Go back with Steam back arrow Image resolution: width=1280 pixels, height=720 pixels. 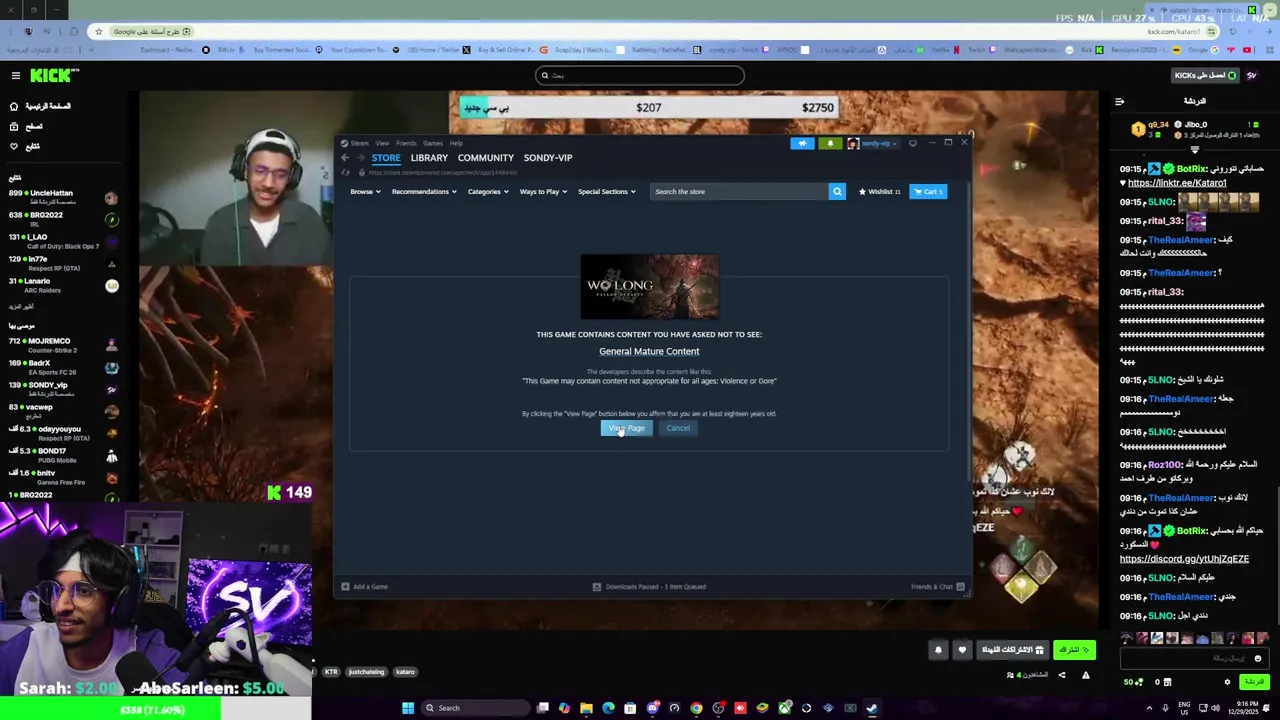coord(344,158)
